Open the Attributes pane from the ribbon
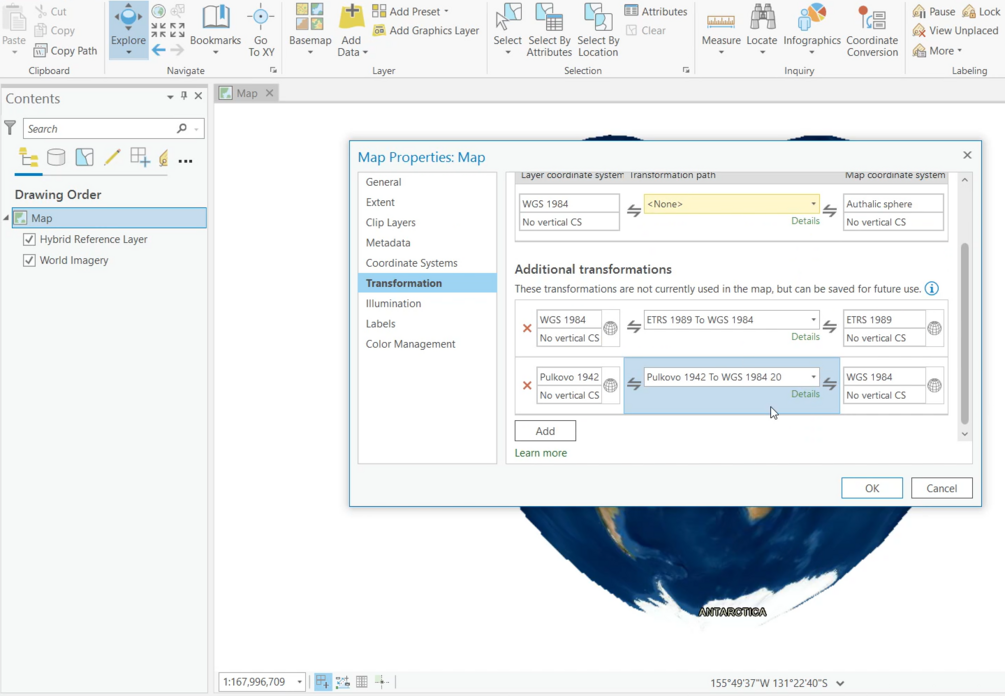 656,11
